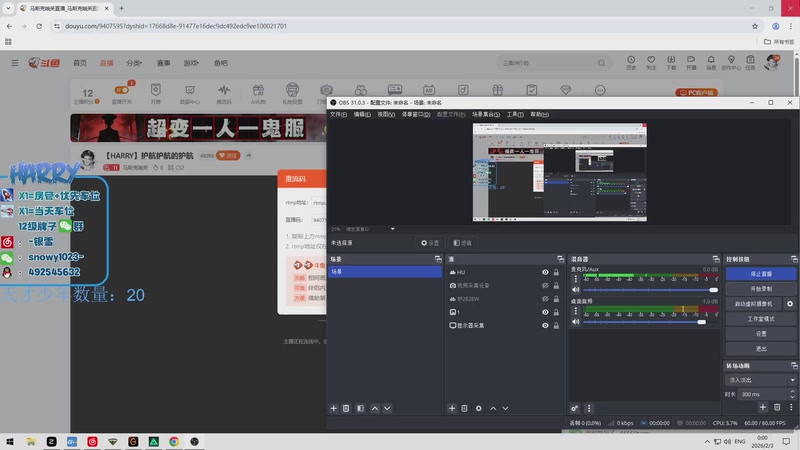Image resolution: width=800 pixels, height=450 pixels.
Task: Show the 视频采集设备 source
Action: coord(545,286)
